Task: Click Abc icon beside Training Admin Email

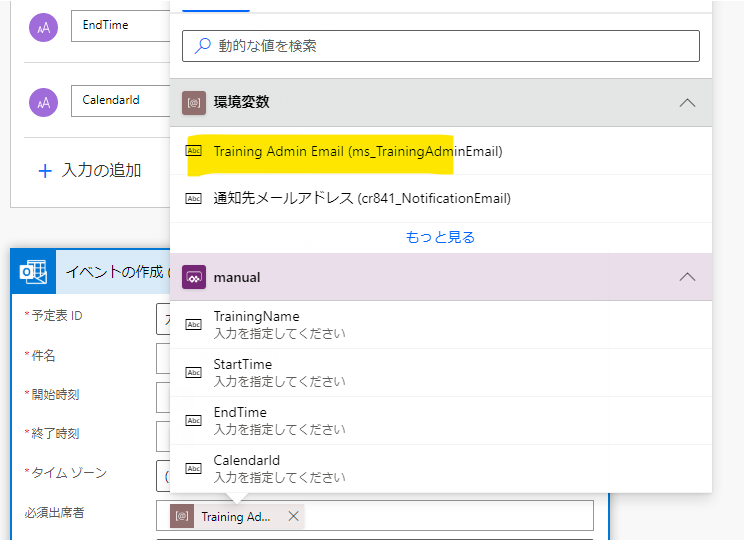Action: (x=194, y=151)
